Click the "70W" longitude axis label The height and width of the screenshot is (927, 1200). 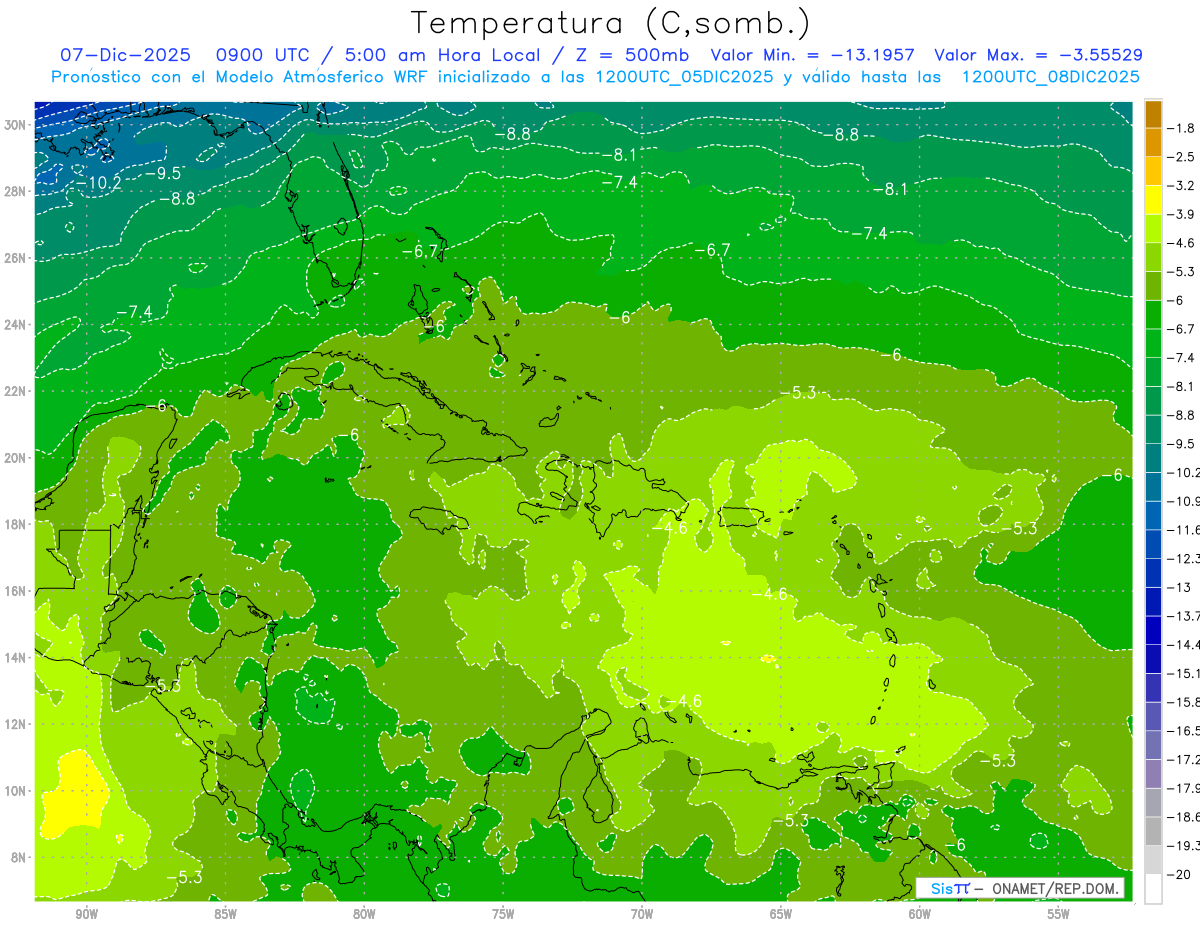642,914
